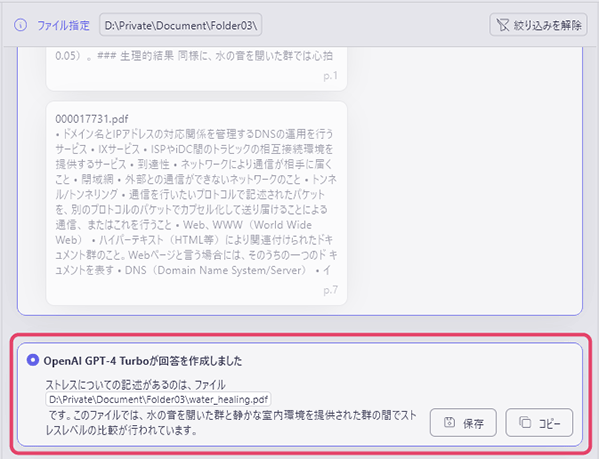Click the p.7 page reference
The height and width of the screenshot is (460, 600).
click(330, 290)
